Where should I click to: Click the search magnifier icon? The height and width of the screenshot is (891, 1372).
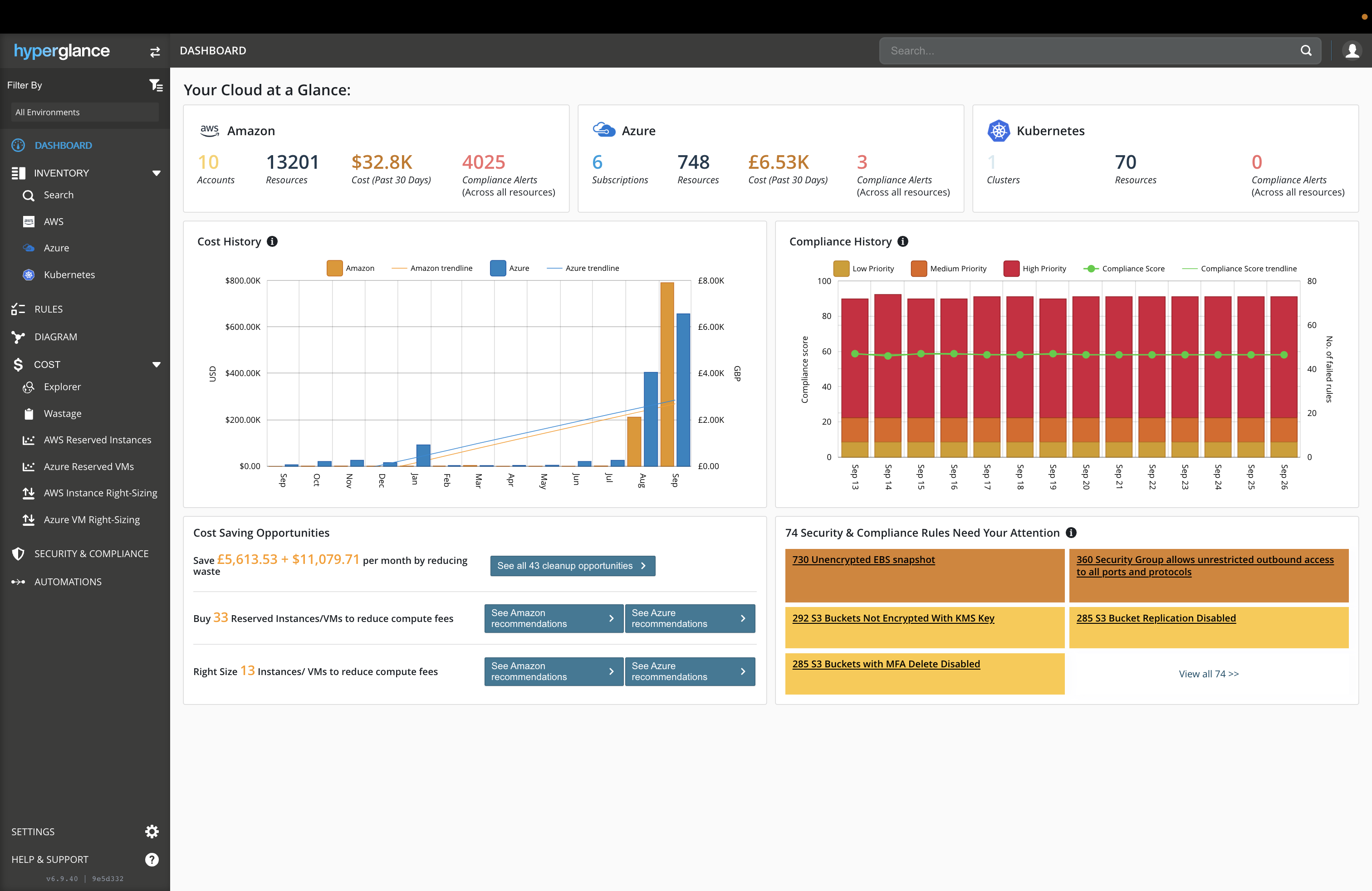click(x=1306, y=51)
